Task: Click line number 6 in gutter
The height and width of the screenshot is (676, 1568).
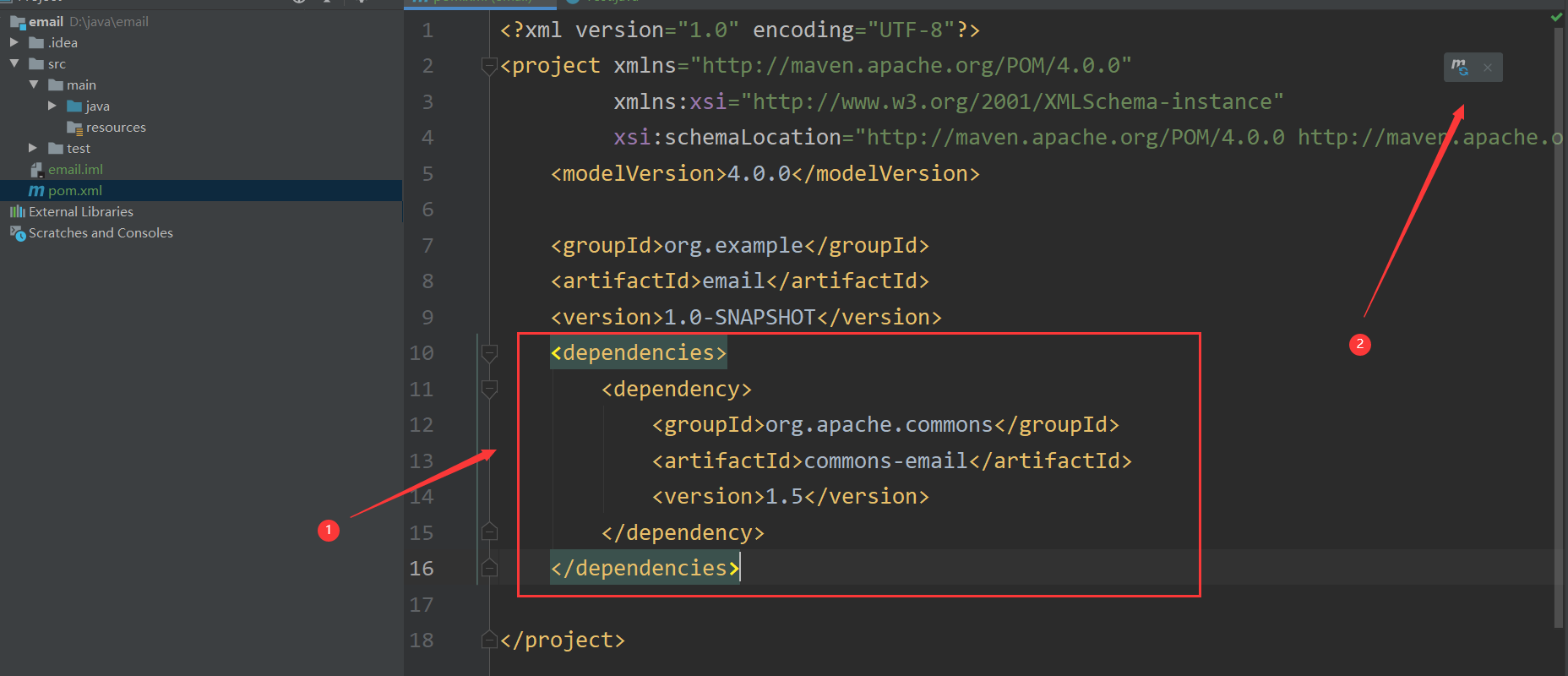Action: (x=427, y=210)
